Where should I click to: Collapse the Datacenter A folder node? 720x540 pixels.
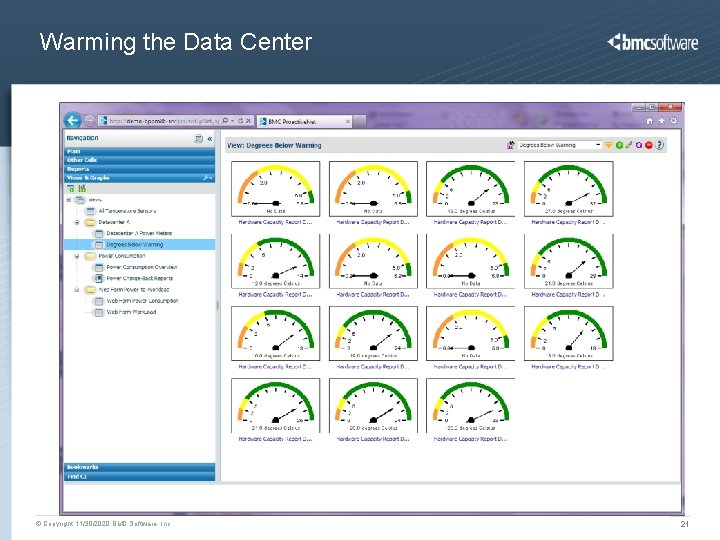click(77, 222)
